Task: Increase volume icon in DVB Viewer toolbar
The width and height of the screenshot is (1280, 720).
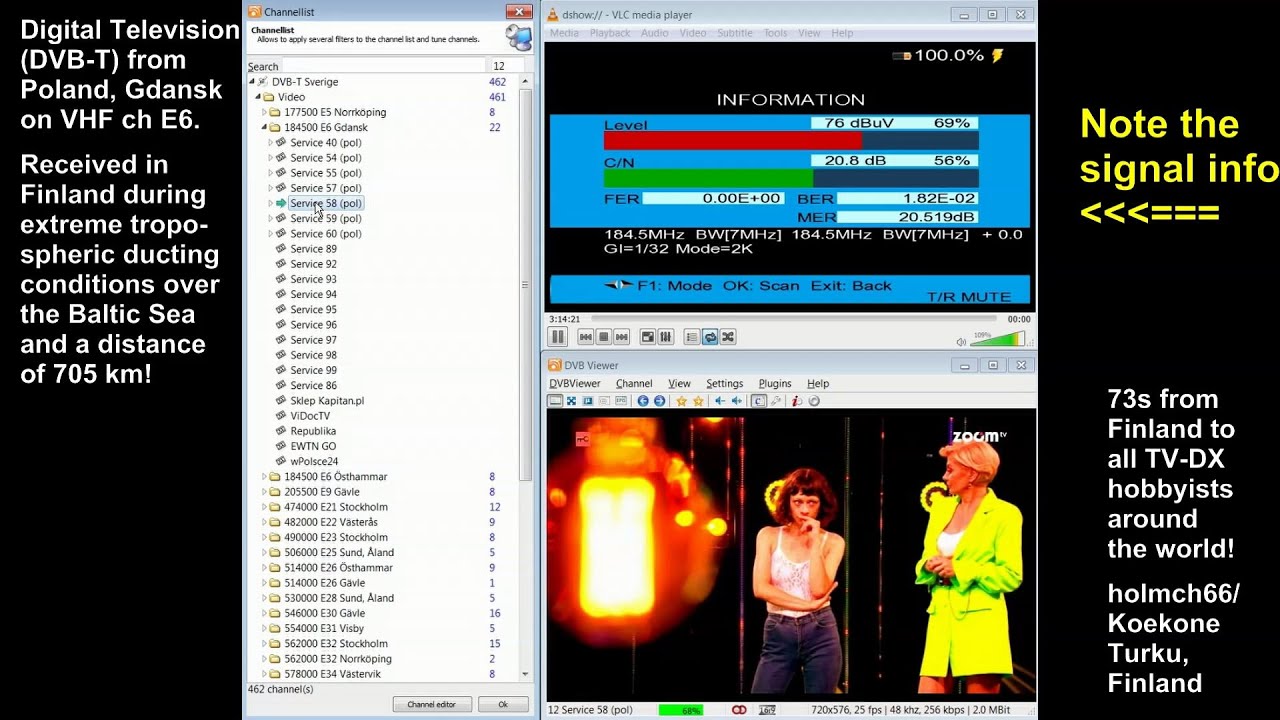Action: click(x=737, y=401)
